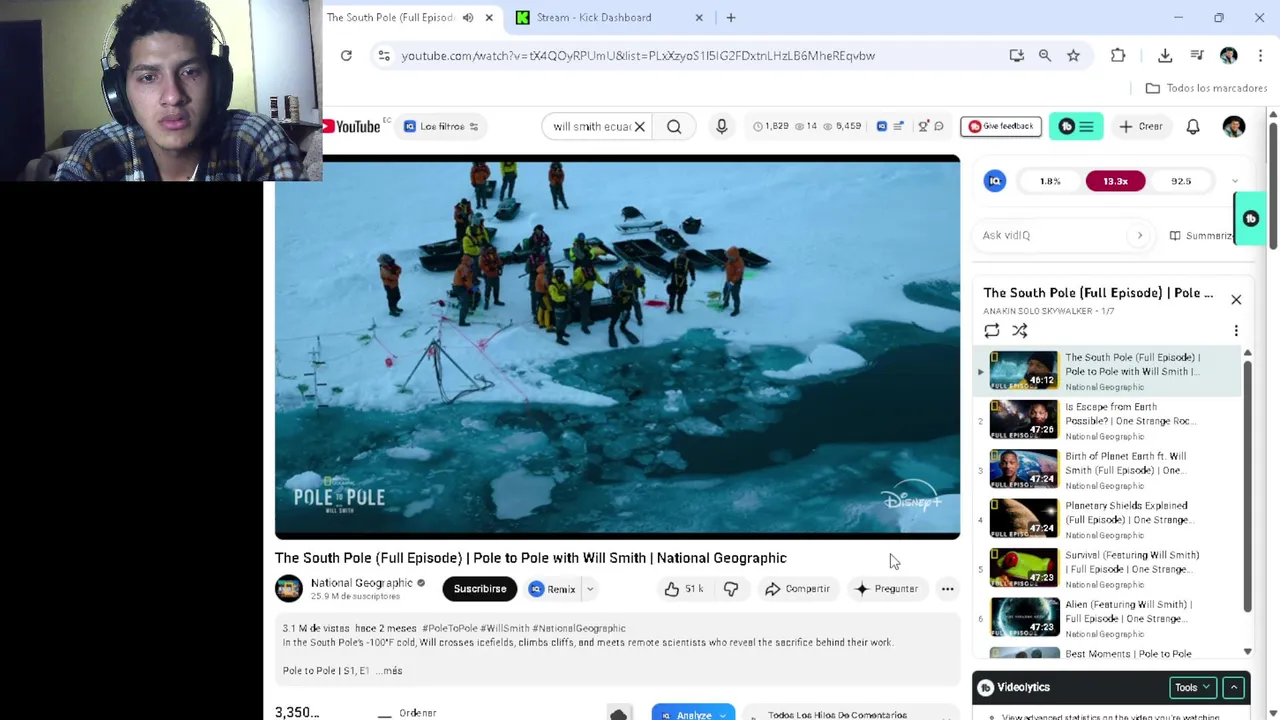The image size is (1280, 720).
Task: Toggle shuffle playlist
Action: [x=1020, y=331]
